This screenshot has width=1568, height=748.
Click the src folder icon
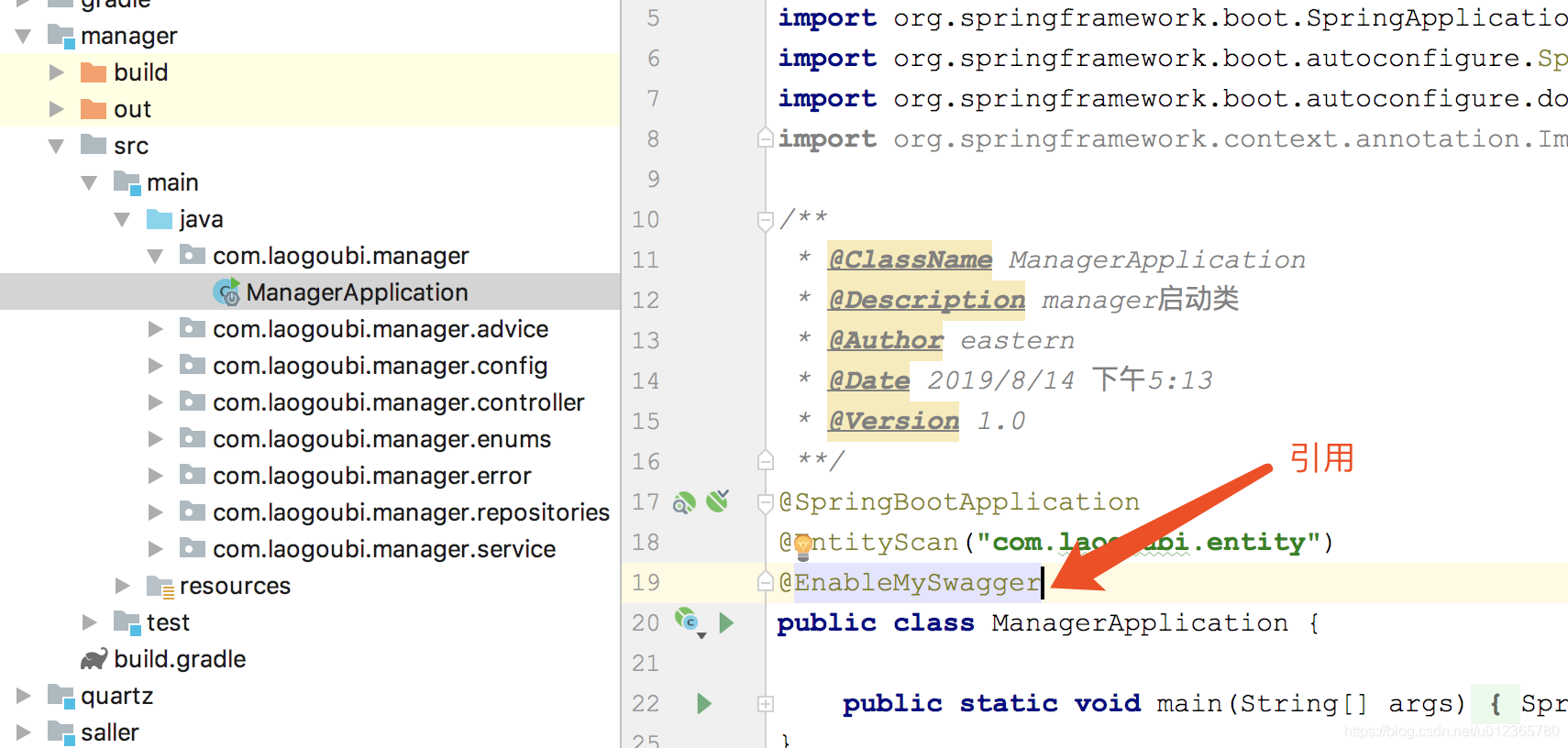(94, 145)
